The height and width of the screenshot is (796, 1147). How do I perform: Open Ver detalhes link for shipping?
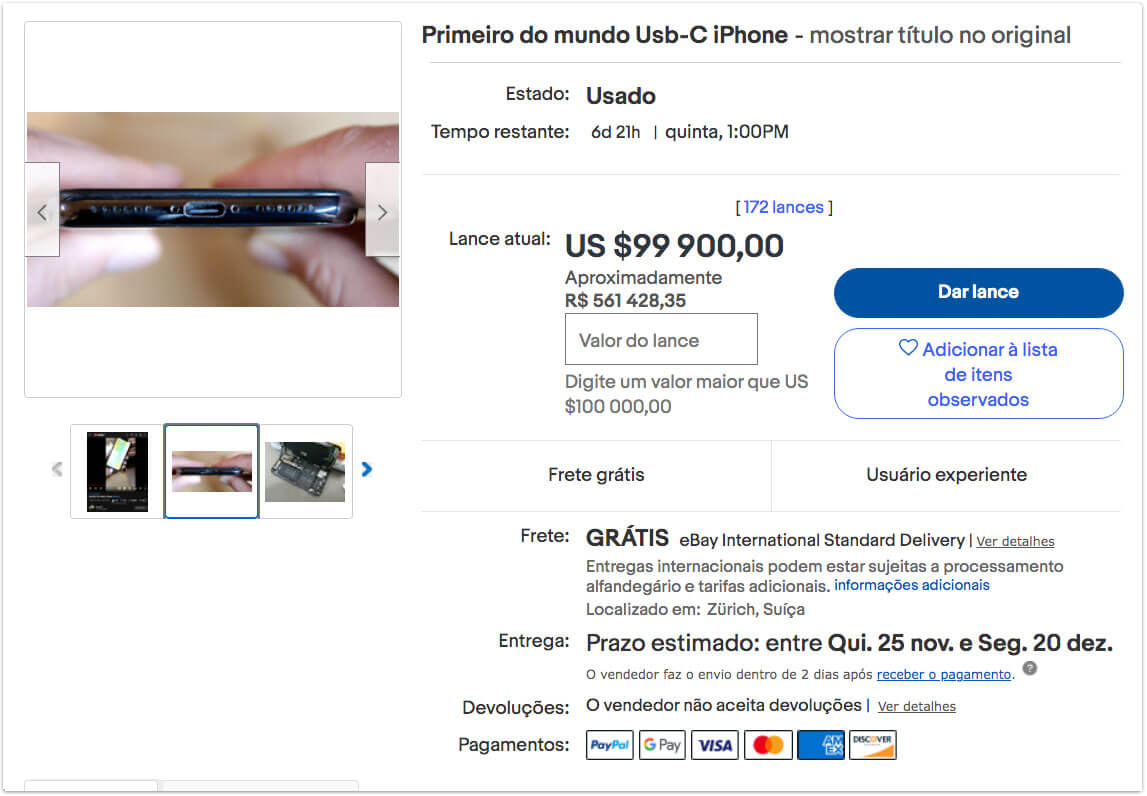[1015, 541]
